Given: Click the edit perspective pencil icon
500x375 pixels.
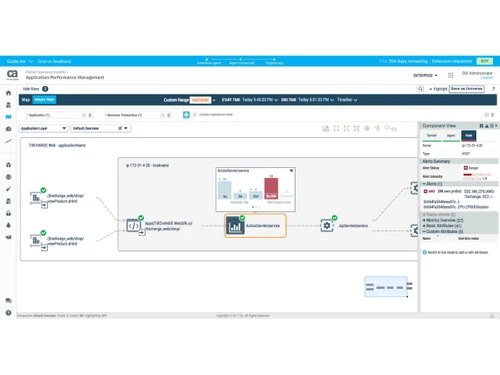Looking at the screenshot, I should (120, 128).
